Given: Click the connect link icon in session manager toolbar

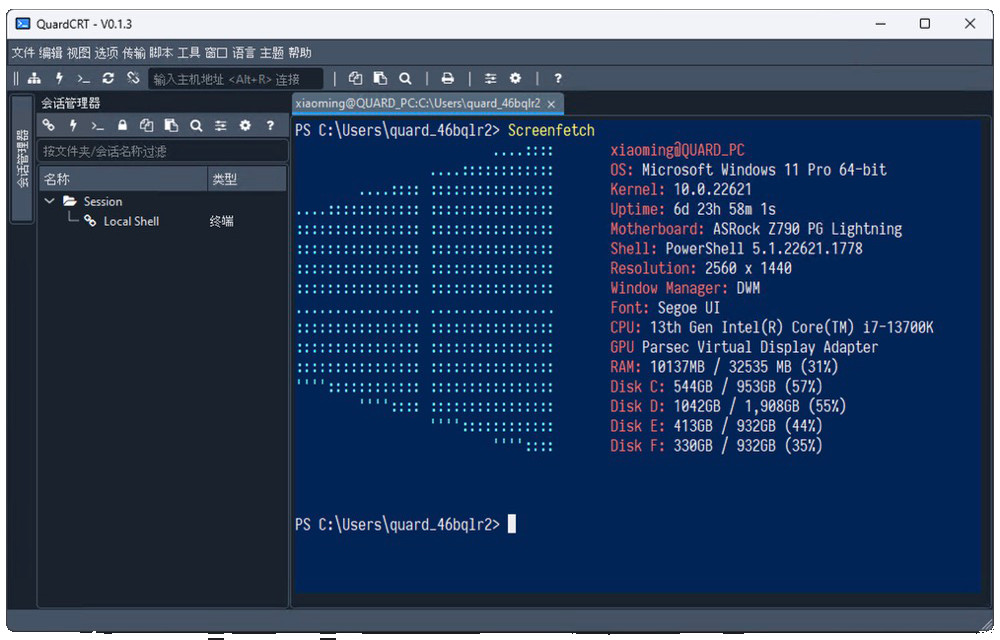Looking at the screenshot, I should point(48,126).
